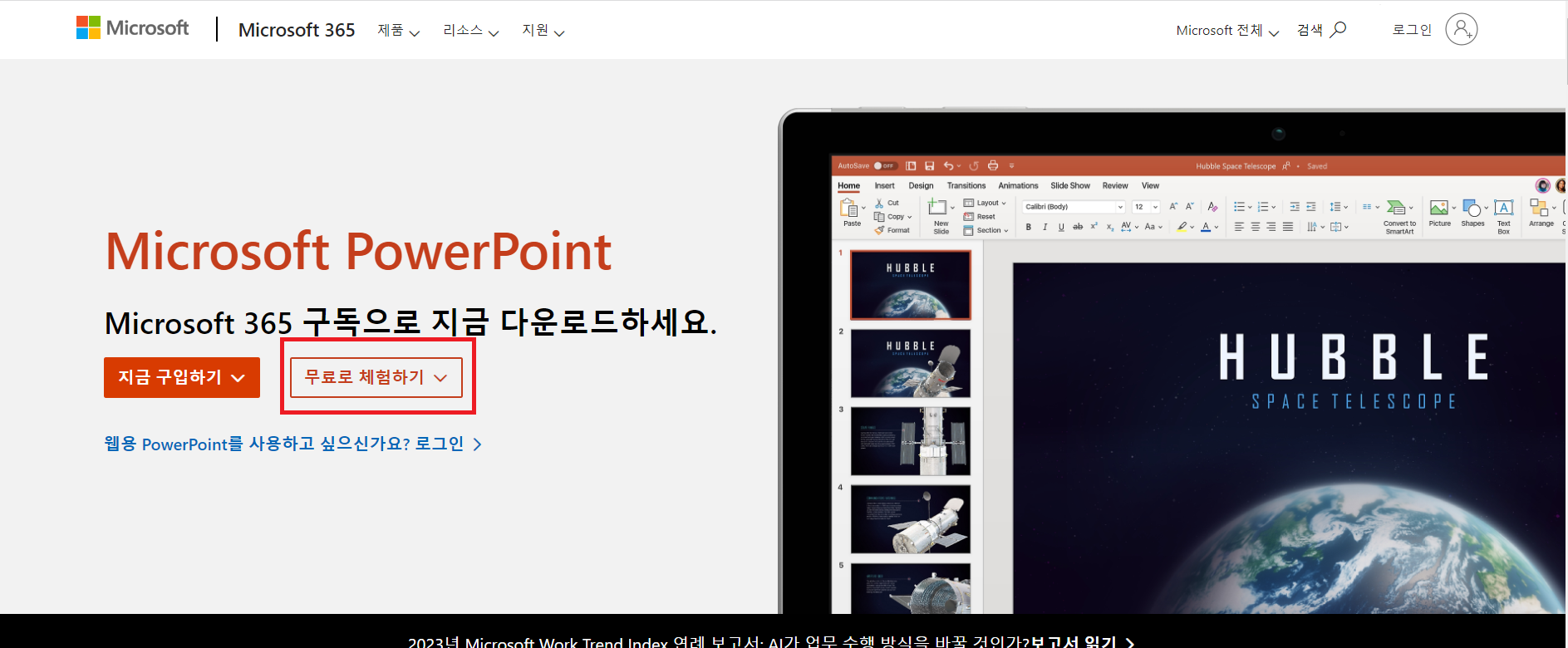Open the Calibri (Body) font box
This screenshot has width=1568, height=648.
(1074, 207)
